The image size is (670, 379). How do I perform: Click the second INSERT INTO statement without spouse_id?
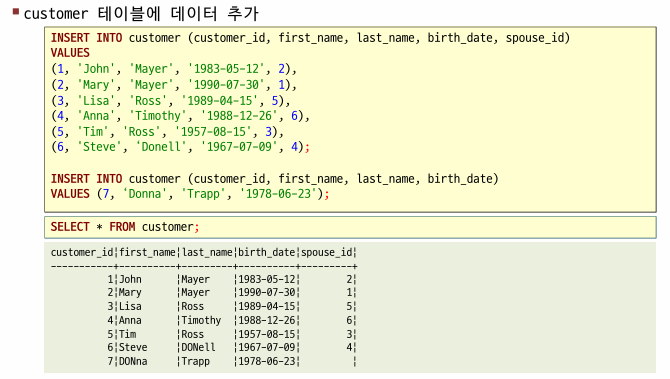[275, 179]
